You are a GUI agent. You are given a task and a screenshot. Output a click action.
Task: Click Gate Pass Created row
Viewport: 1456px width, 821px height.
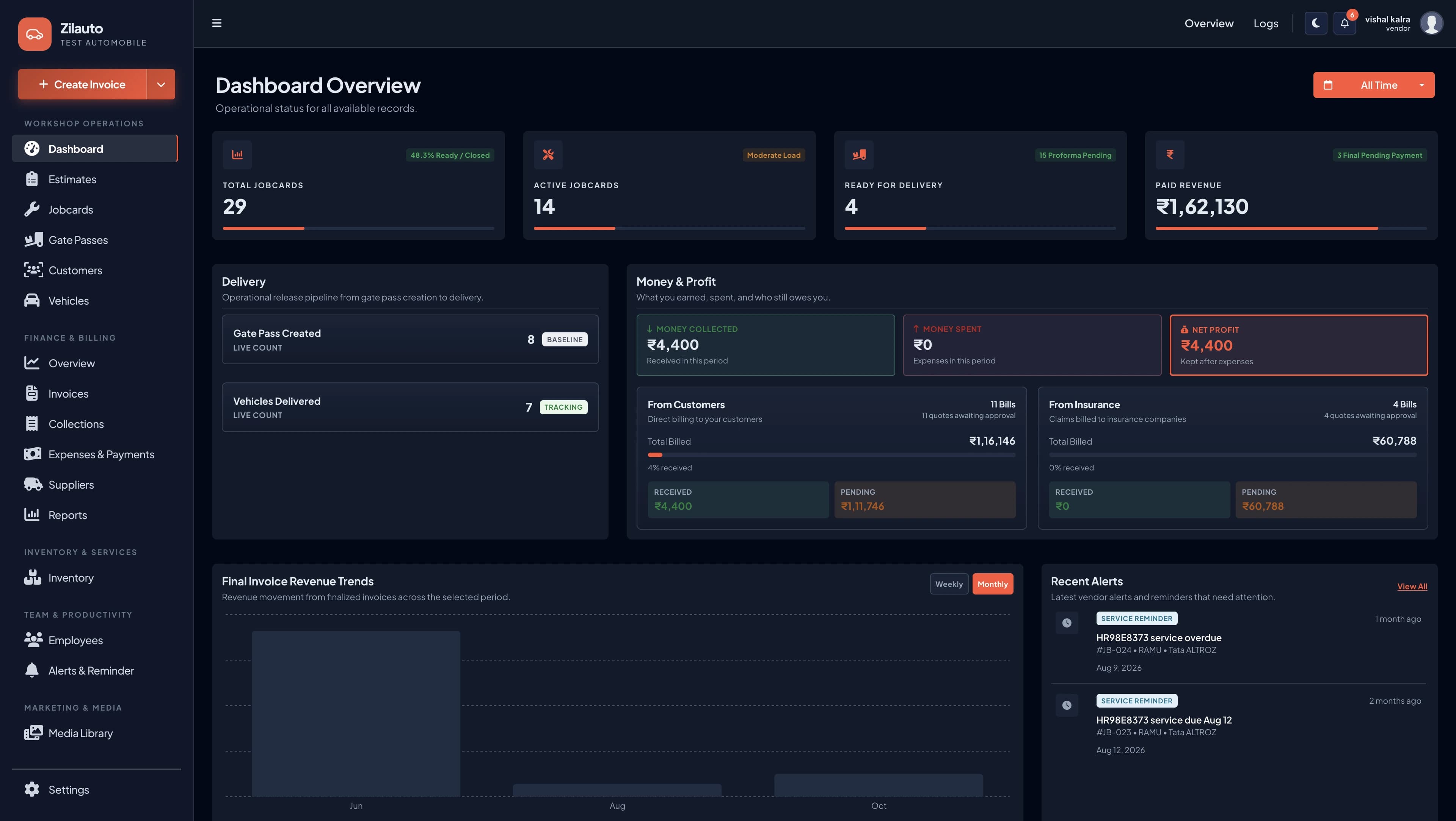click(410, 339)
